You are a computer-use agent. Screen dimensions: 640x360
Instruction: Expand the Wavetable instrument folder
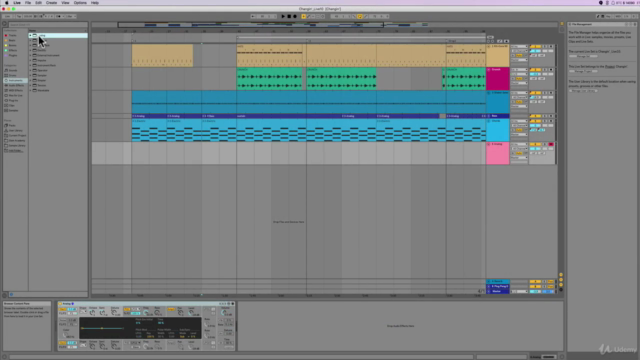click(x=30, y=90)
